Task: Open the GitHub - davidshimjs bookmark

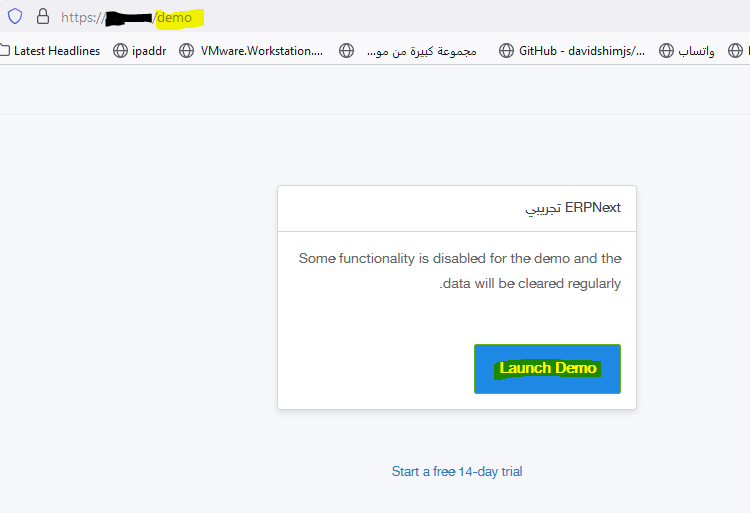Action: click(x=572, y=51)
